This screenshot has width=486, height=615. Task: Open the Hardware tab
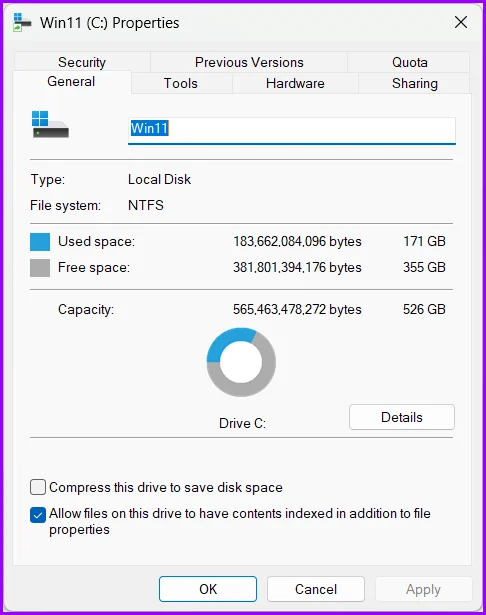pos(295,83)
